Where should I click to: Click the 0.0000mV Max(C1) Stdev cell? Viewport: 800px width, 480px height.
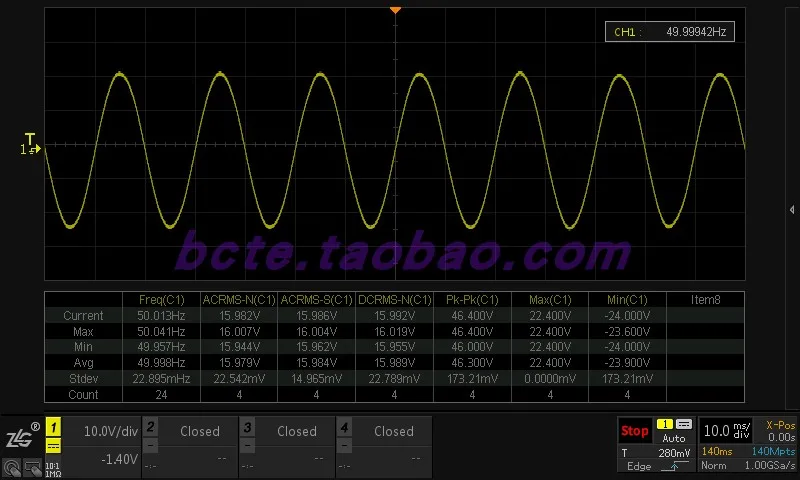pyautogui.click(x=550, y=379)
